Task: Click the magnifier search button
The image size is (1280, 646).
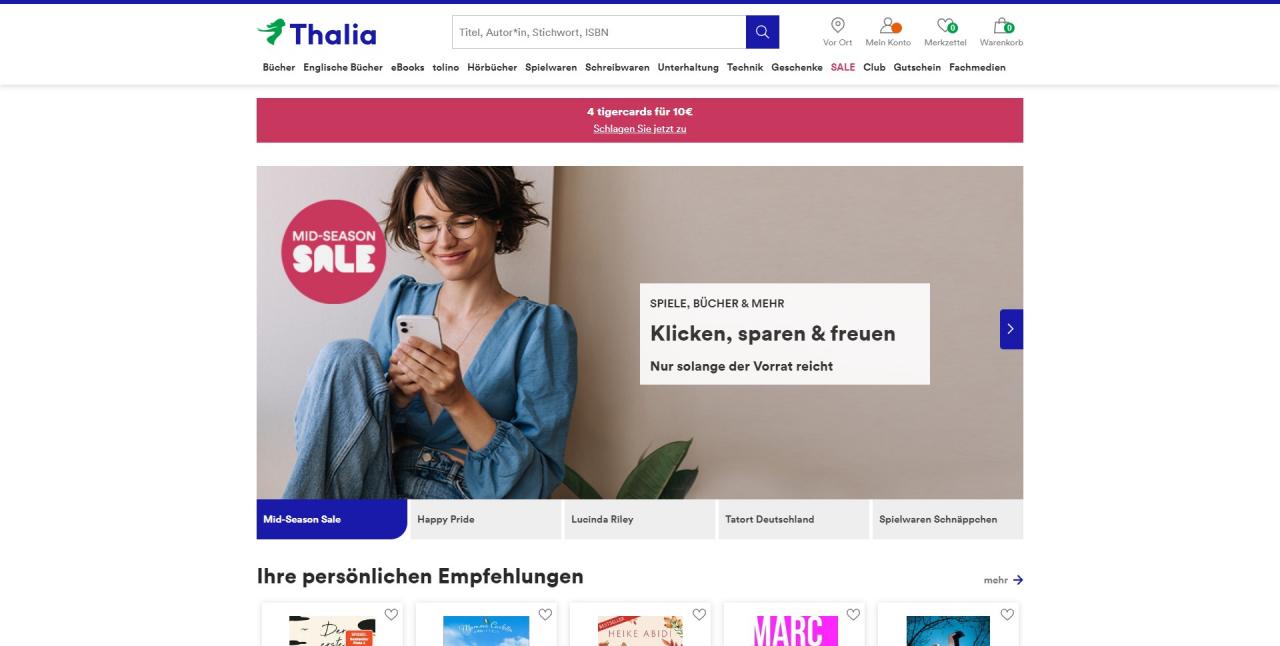Action: (762, 32)
